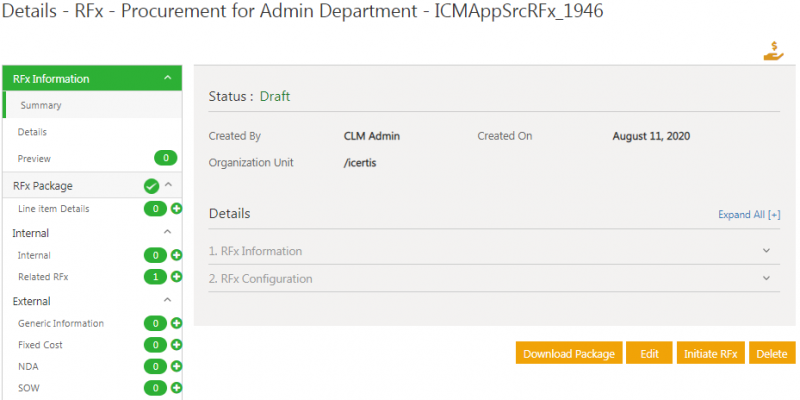Open the Summary item in sidebar
800x400 pixels.
point(41,105)
